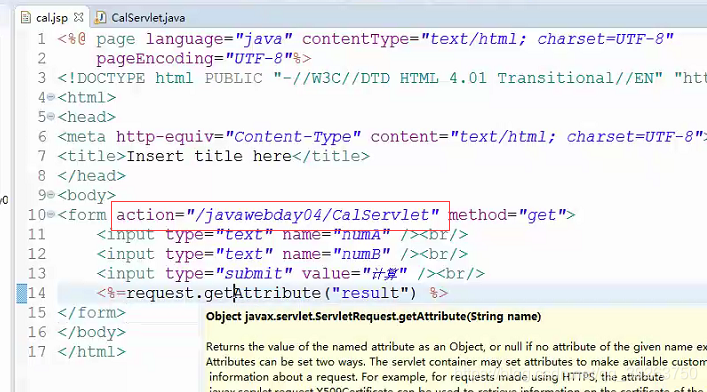707x392 pixels.
Task: Click the marker on line 14 ruler
Action: (22, 293)
